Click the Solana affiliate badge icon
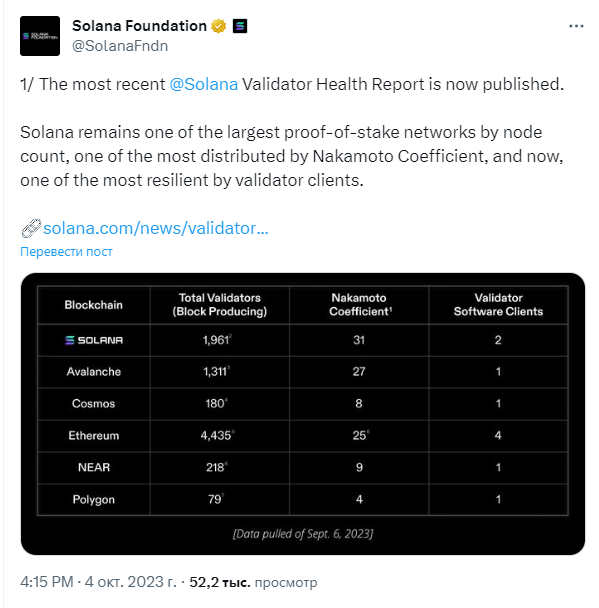Image resolution: width=599 pixels, height=608 pixels. pyautogui.click(x=240, y=26)
